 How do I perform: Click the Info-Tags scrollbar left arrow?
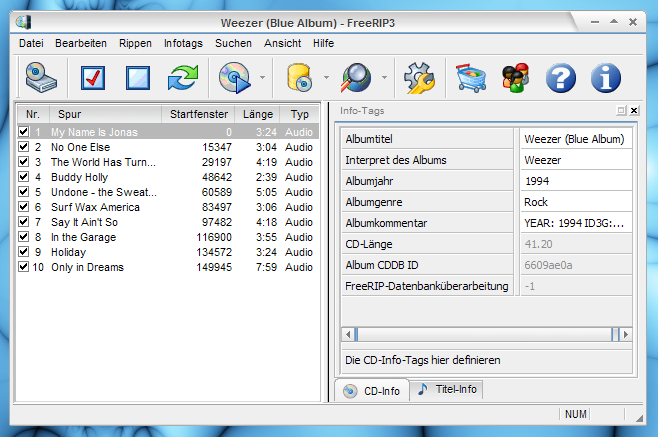tap(348, 335)
